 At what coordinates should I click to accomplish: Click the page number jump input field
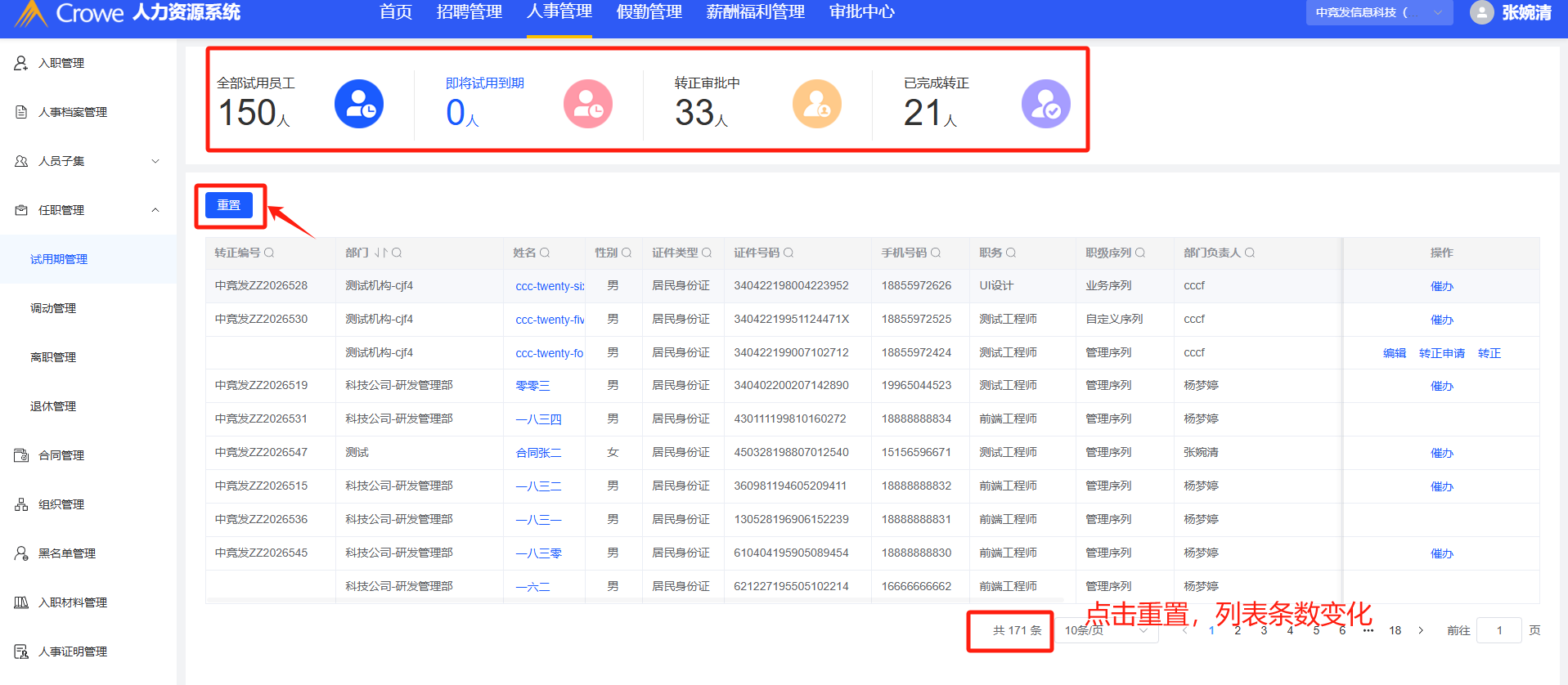pyautogui.click(x=1498, y=630)
